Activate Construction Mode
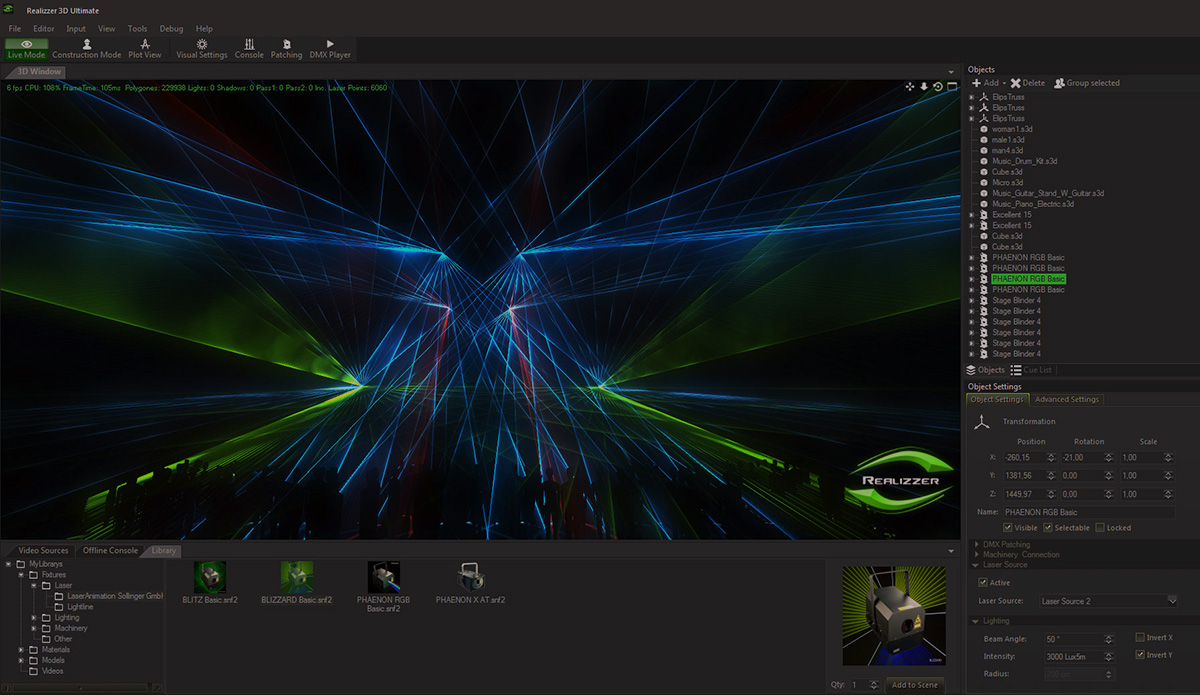Image resolution: width=1200 pixels, height=695 pixels. coord(87,49)
